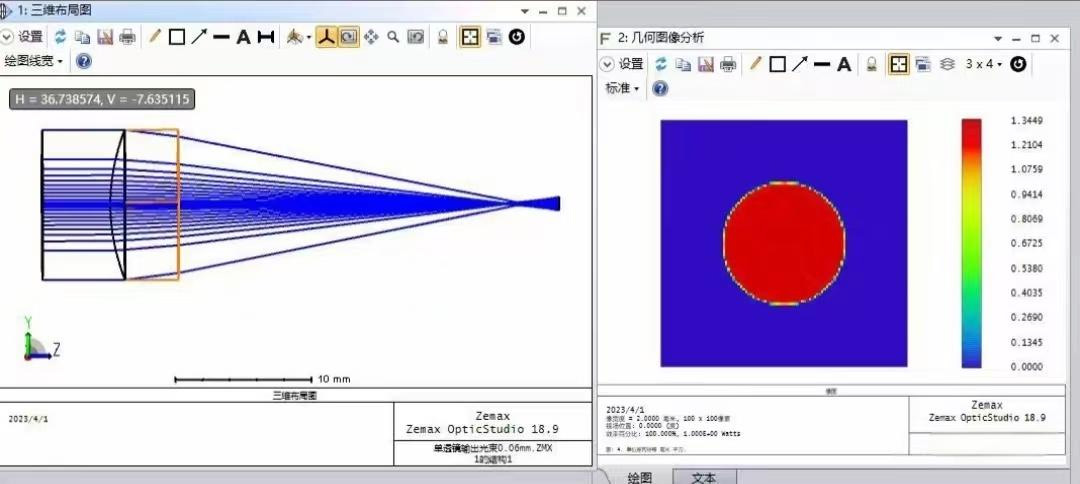Open help for the 3D layout window

tap(83, 61)
